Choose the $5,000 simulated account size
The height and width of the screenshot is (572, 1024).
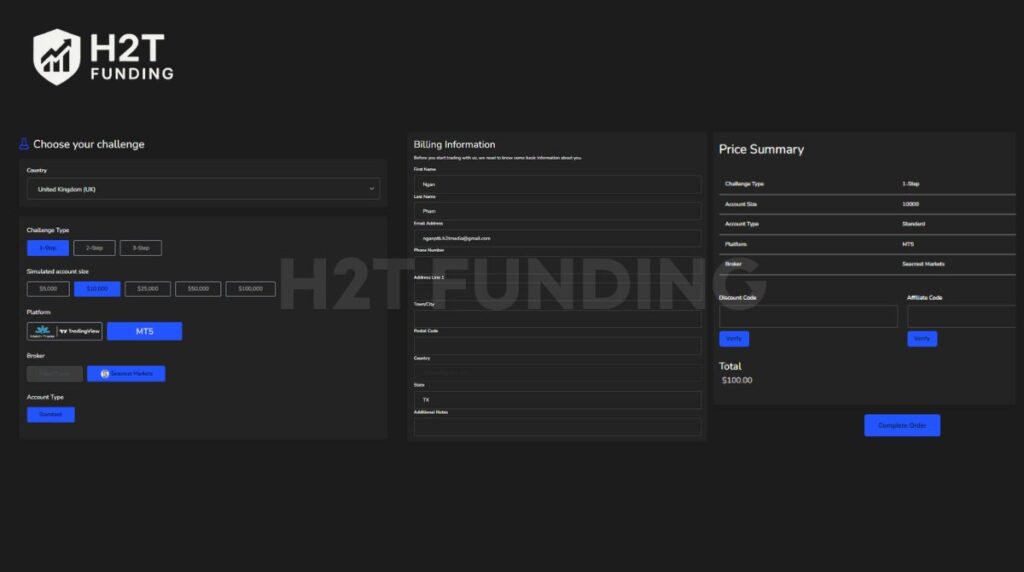coord(48,289)
